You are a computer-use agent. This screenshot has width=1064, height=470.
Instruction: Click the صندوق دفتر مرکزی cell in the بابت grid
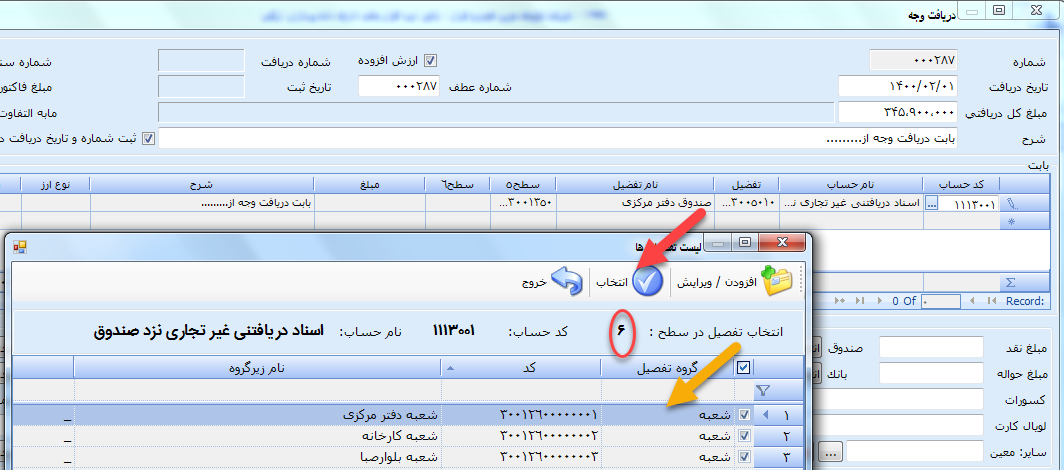(x=635, y=203)
